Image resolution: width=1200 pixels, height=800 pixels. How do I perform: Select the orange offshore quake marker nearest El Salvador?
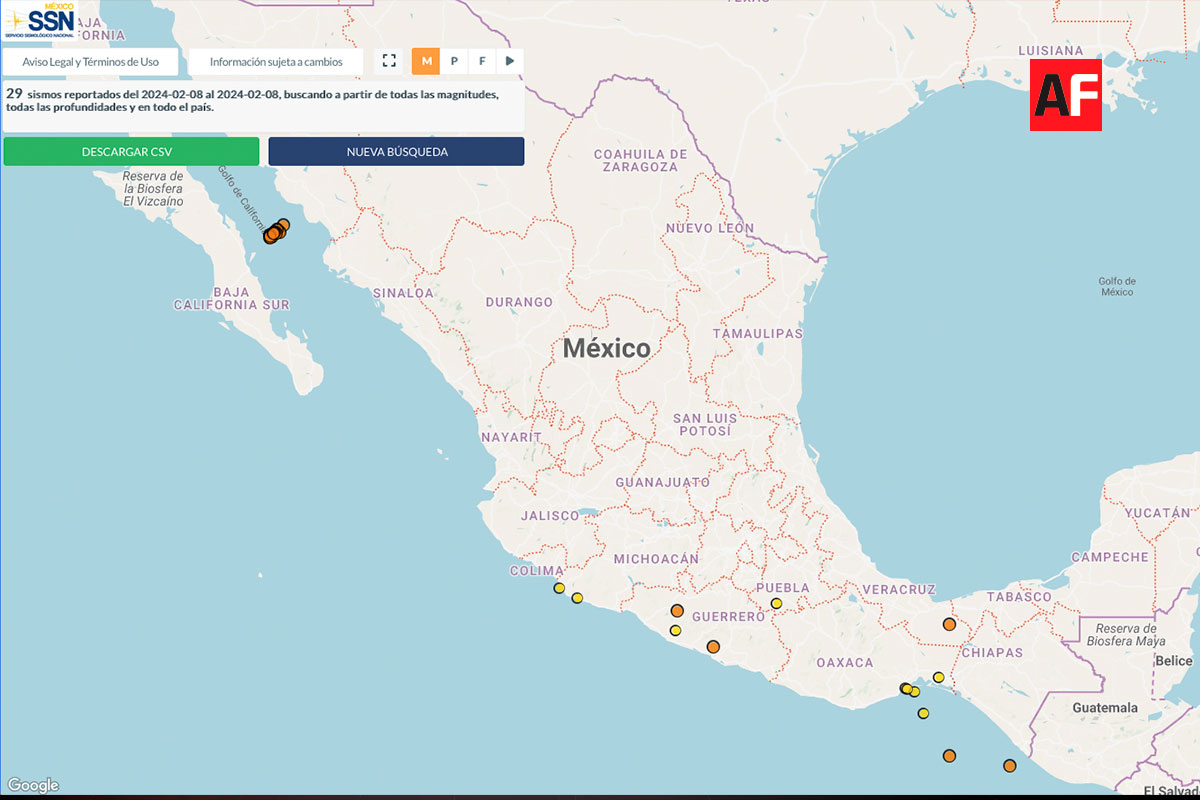point(1009,766)
